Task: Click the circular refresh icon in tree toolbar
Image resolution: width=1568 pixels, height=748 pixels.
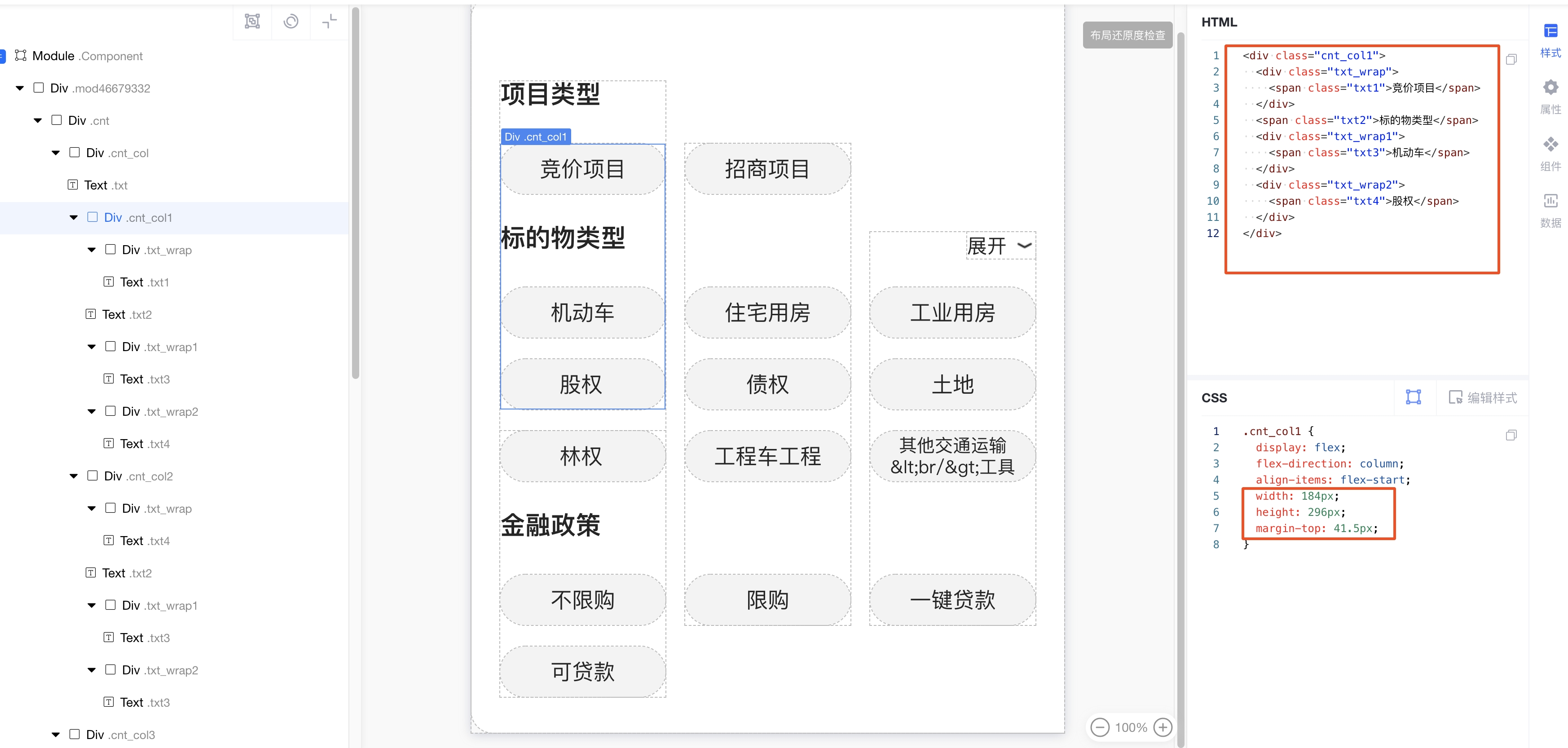Action: [x=291, y=22]
